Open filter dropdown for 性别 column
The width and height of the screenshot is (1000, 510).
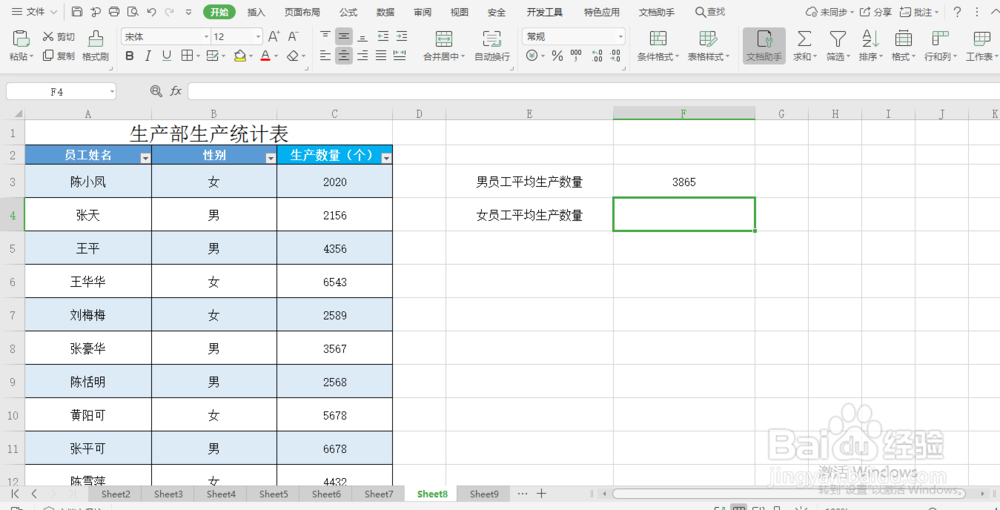click(270, 158)
